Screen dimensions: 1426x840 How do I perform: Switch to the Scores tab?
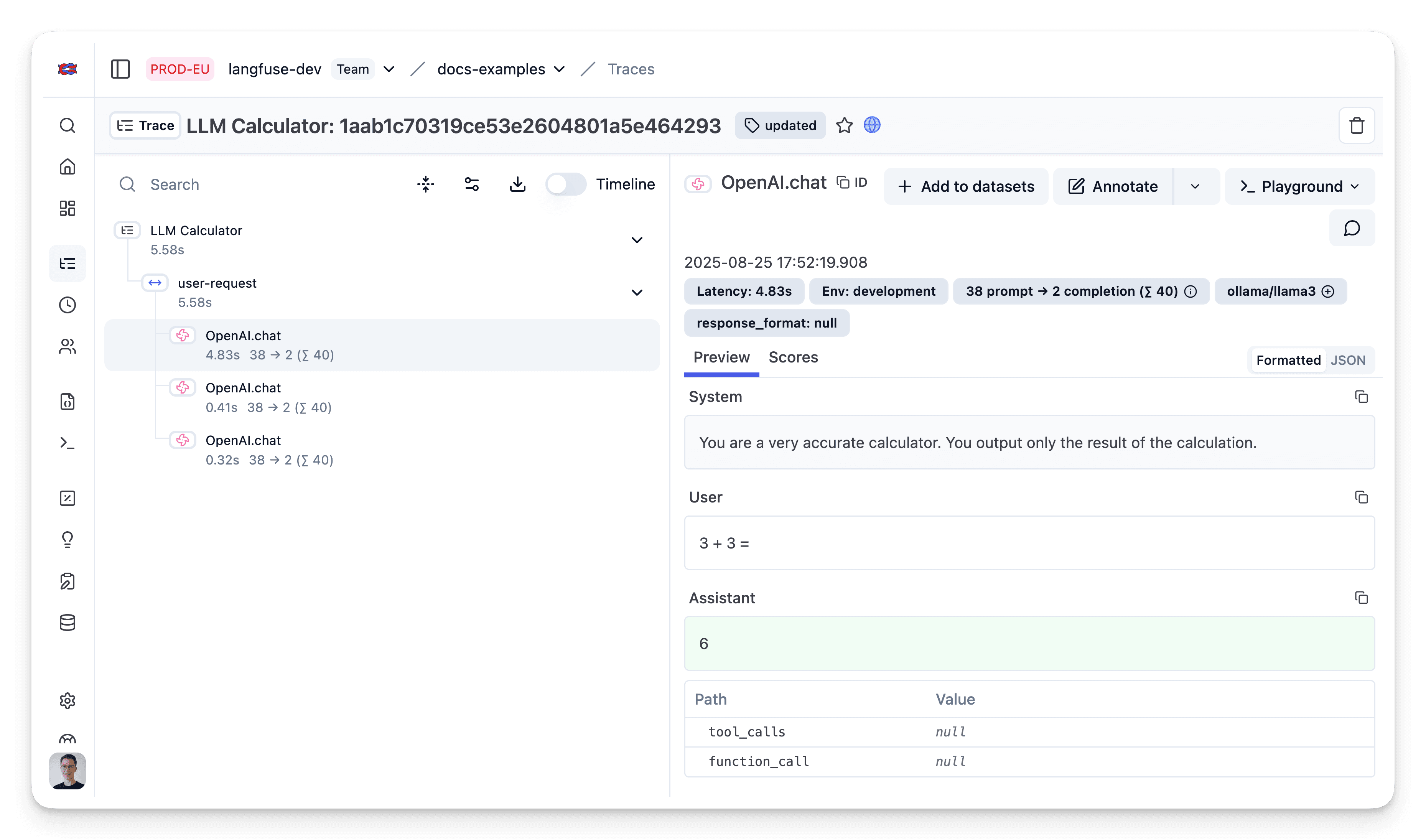pos(793,358)
